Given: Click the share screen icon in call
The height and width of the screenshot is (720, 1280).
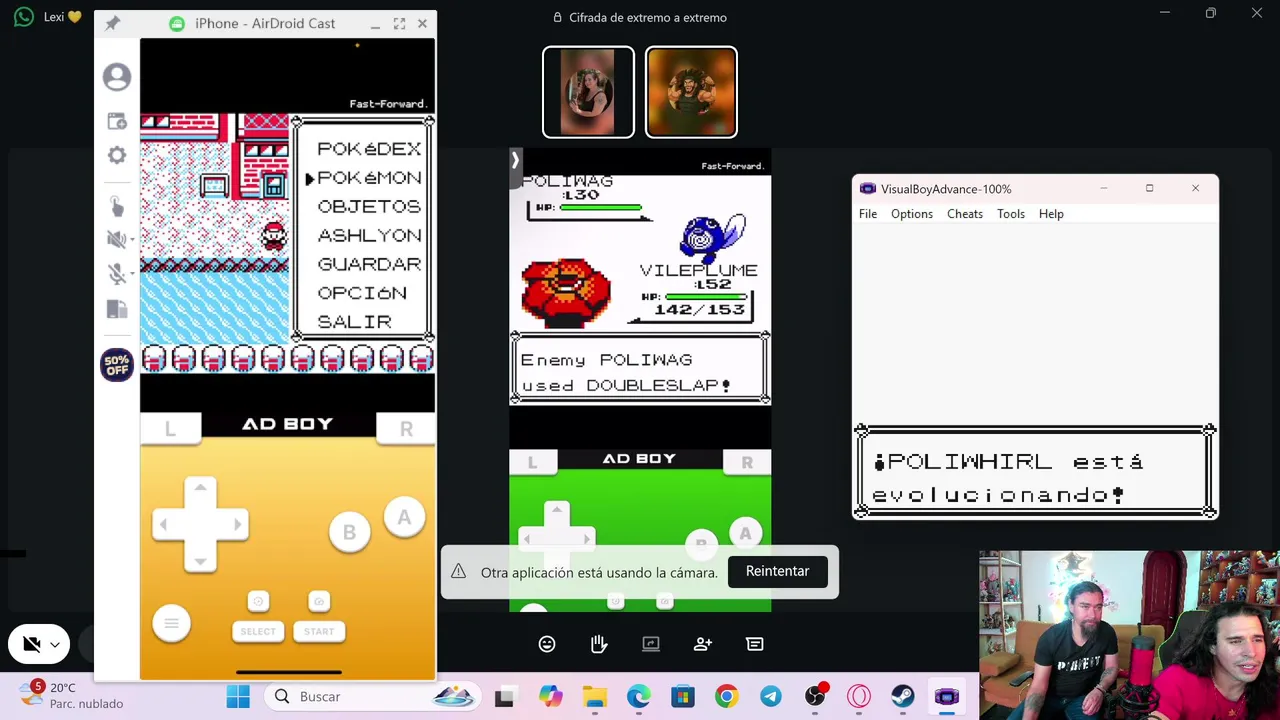Looking at the screenshot, I should tap(651, 644).
